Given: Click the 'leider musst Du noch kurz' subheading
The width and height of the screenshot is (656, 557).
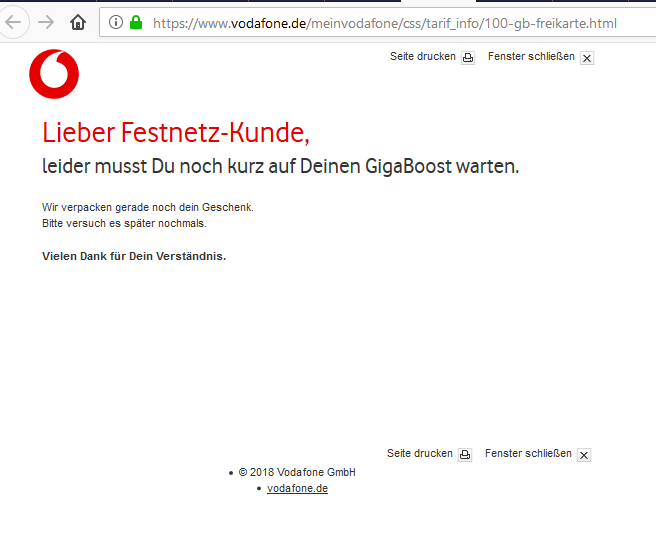Looking at the screenshot, I should 280,166.
